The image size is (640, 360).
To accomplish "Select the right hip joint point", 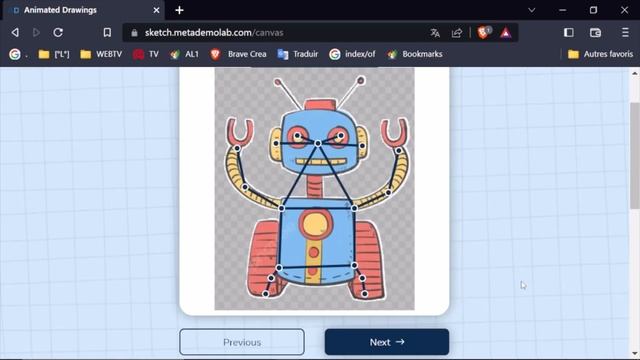I will point(354,265).
